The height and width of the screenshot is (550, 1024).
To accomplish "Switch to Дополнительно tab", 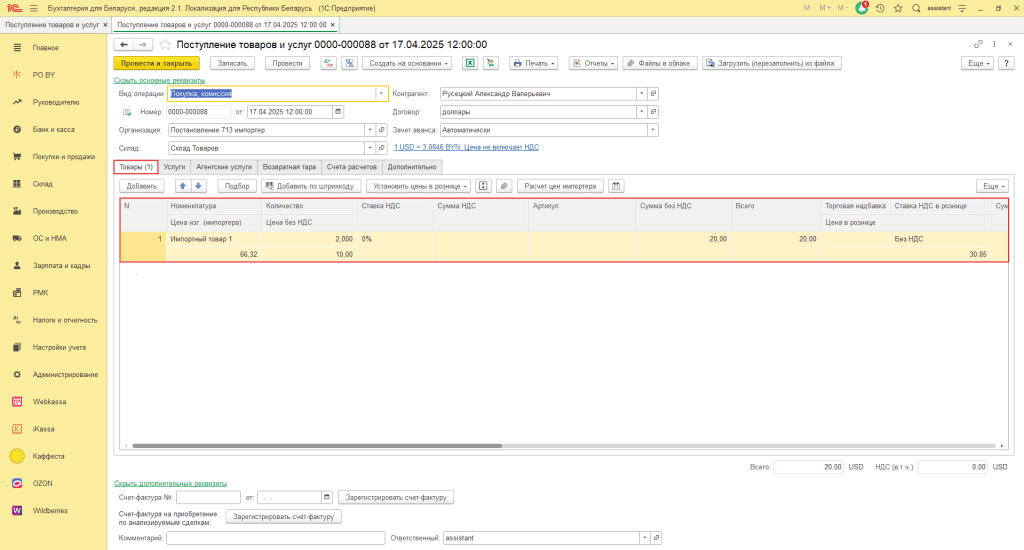I will pos(412,167).
